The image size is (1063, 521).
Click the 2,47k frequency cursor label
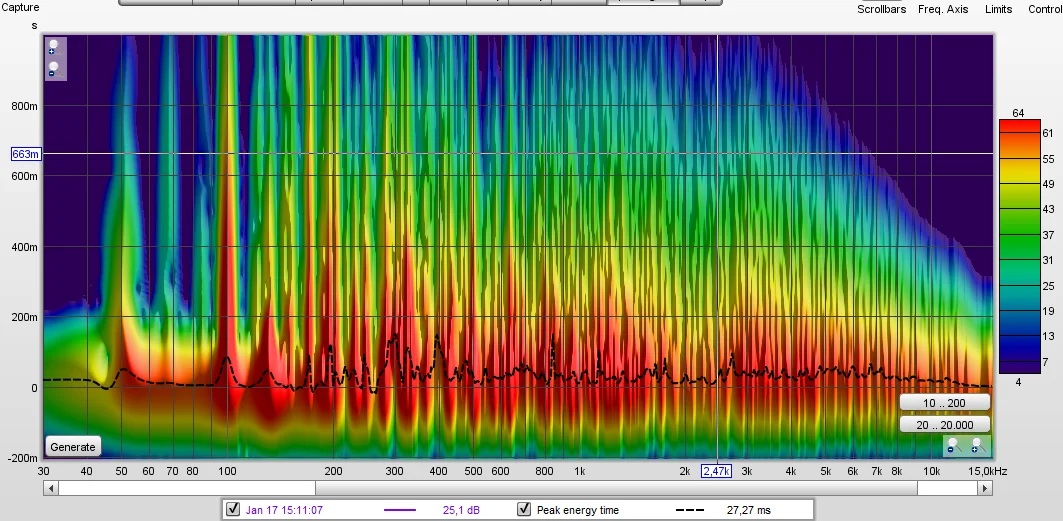[717, 472]
